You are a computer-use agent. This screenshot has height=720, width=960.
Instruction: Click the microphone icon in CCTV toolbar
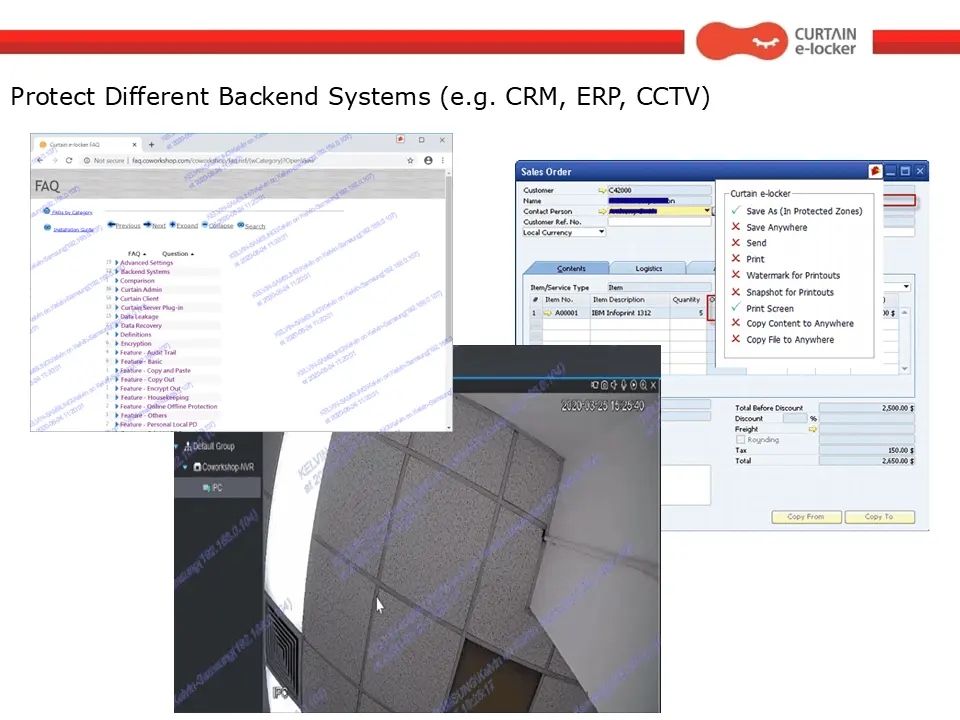[623, 385]
